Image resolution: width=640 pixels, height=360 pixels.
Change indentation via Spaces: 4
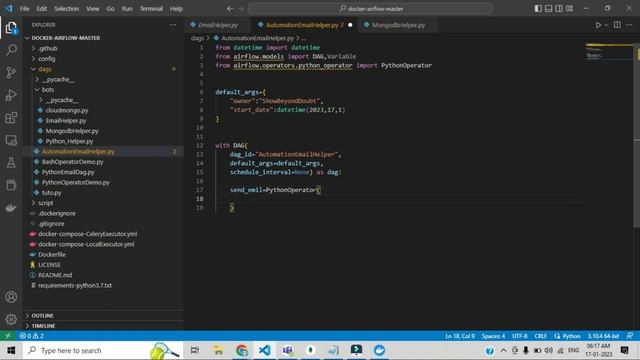pos(493,336)
